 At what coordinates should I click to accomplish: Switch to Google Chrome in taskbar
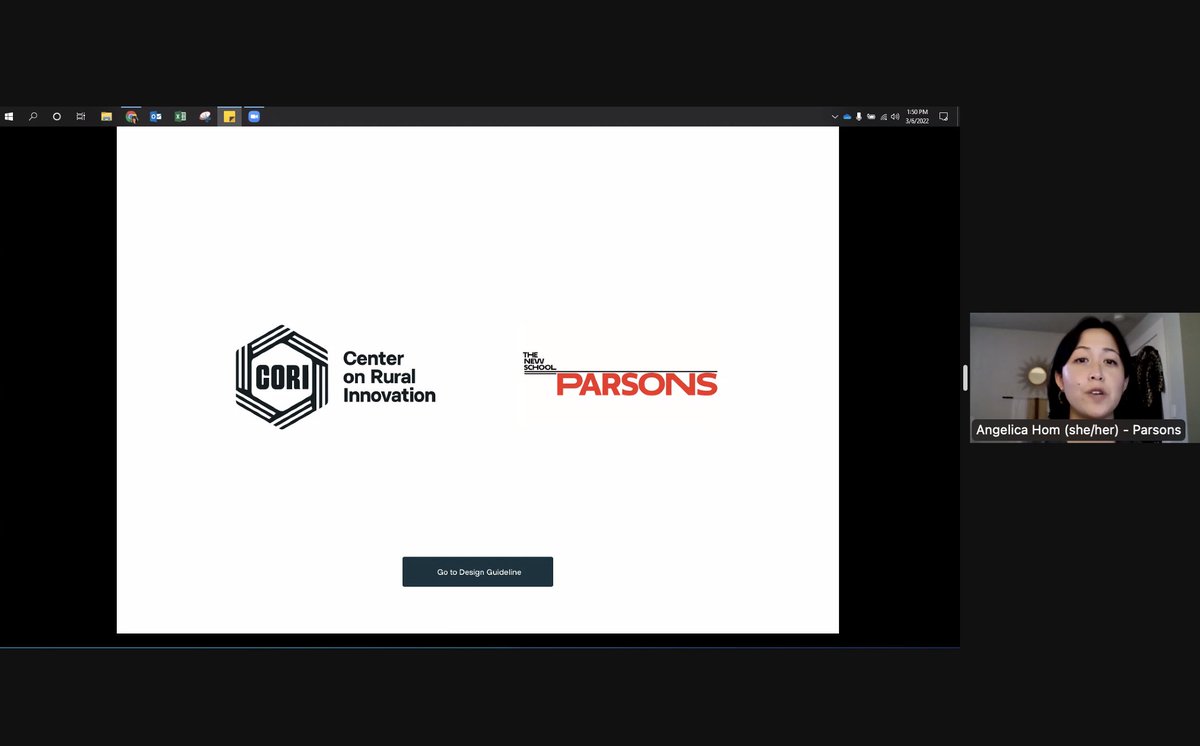click(x=131, y=117)
